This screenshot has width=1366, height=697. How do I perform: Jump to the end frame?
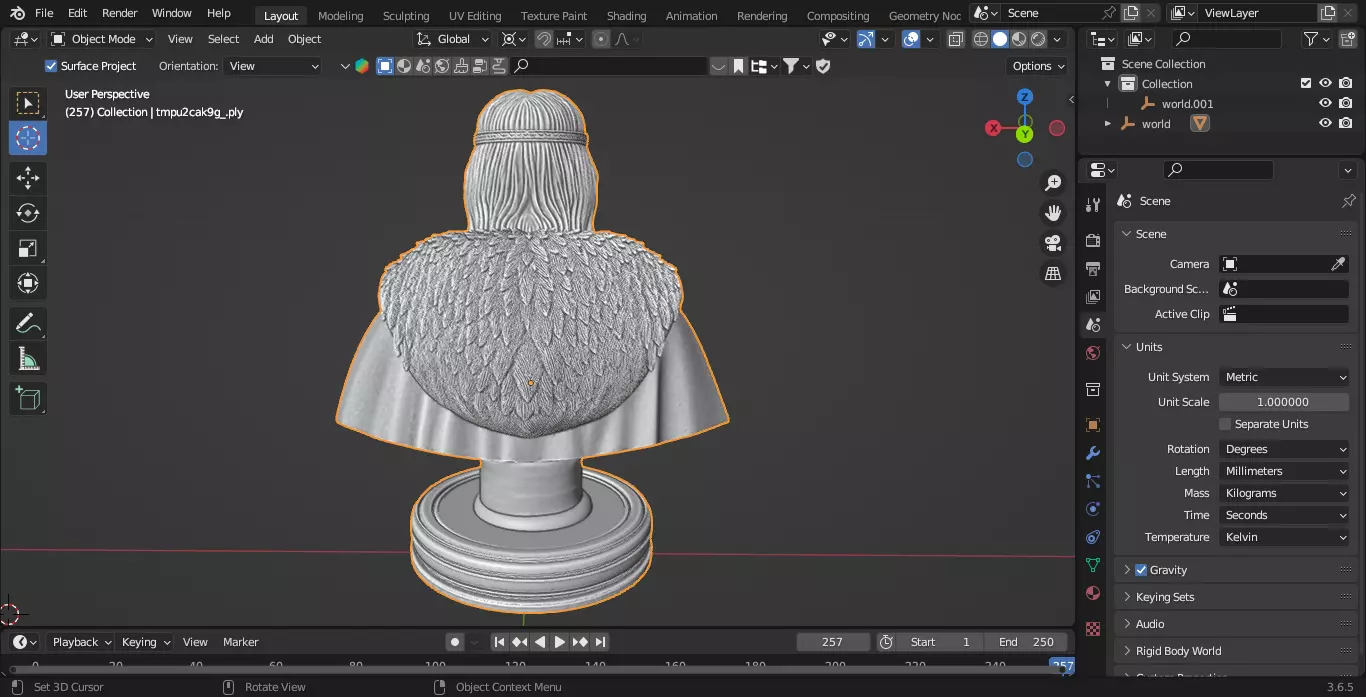(600, 642)
